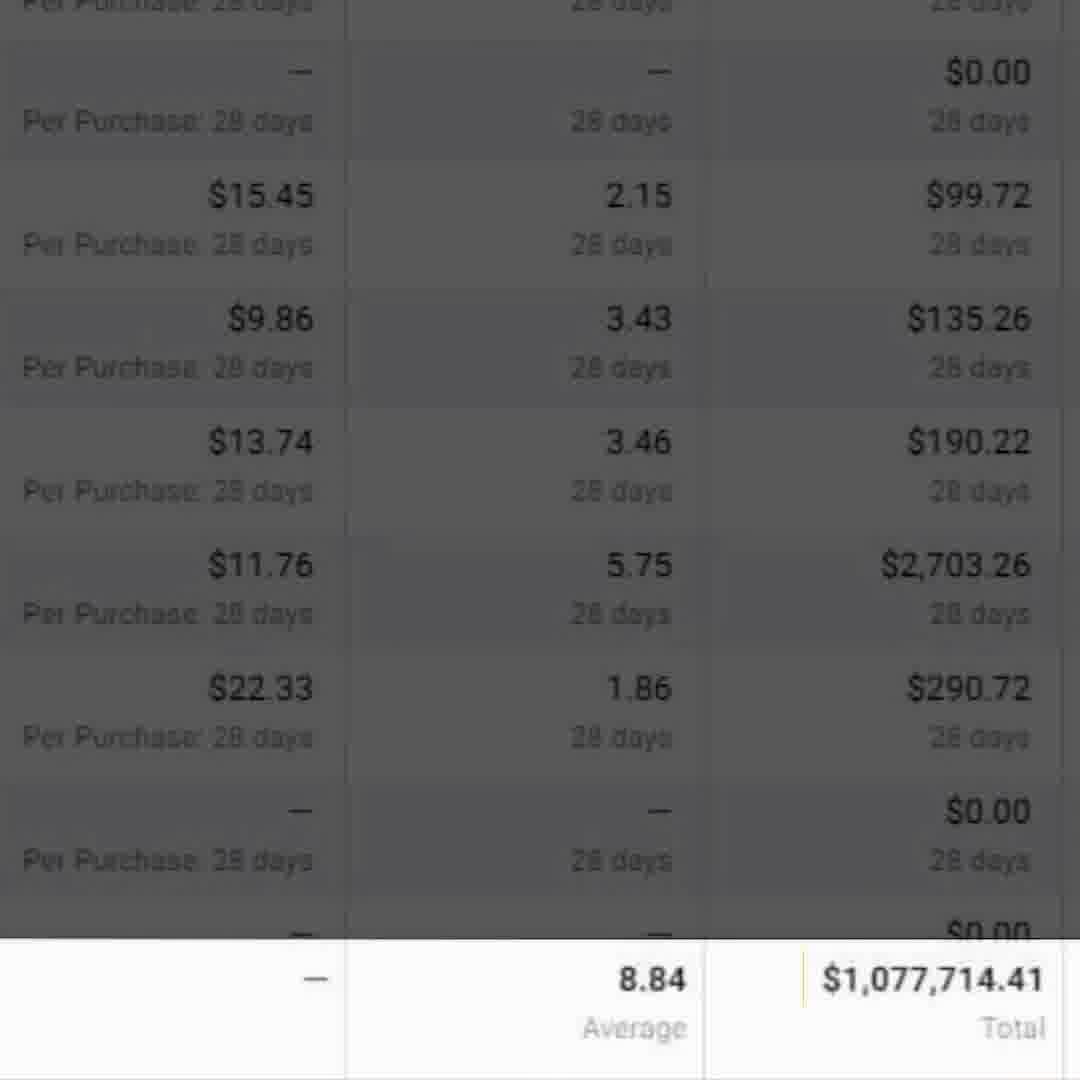Click the $290.72 amount
The width and height of the screenshot is (1080, 1080).
[x=968, y=687]
